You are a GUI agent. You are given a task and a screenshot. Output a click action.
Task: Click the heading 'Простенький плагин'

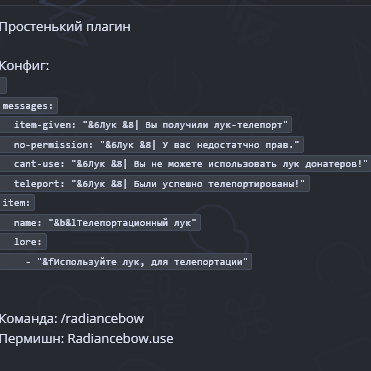click(65, 27)
